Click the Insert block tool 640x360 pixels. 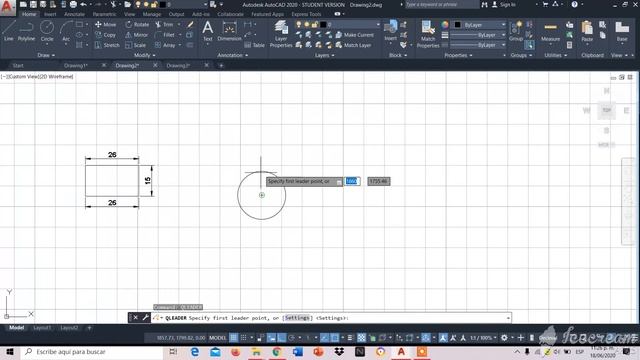pyautogui.click(x=391, y=31)
